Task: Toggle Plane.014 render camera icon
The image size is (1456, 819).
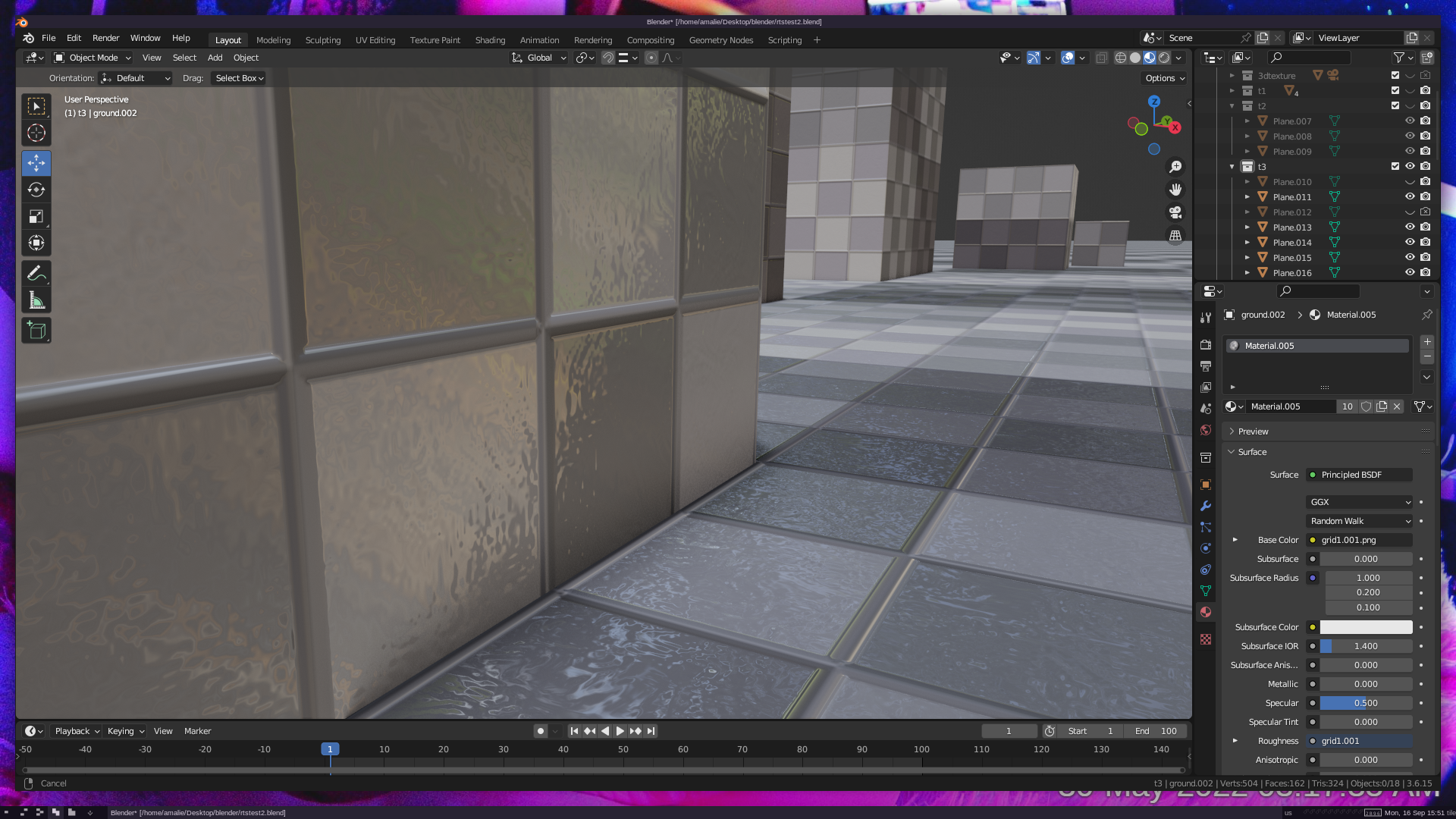Action: click(x=1426, y=243)
